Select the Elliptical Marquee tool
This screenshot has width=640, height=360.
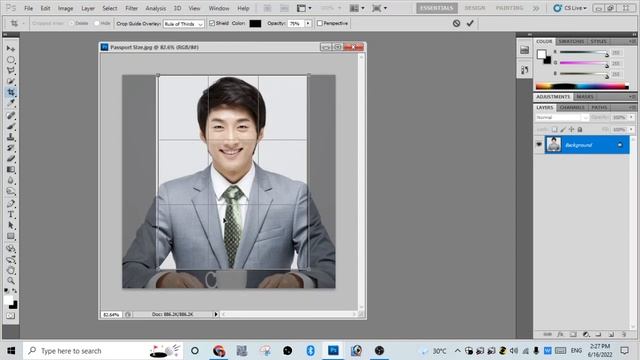(x=11, y=60)
